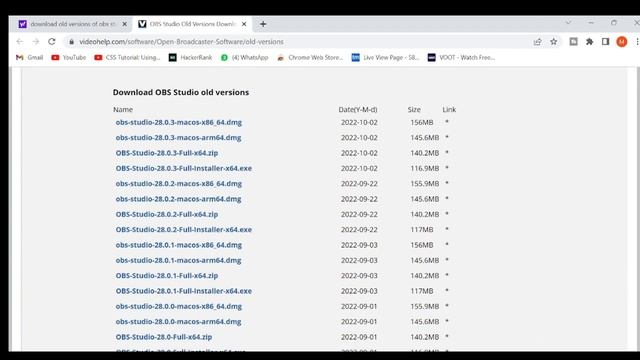
Task: Open the share page icon
Action: (x=538, y=42)
